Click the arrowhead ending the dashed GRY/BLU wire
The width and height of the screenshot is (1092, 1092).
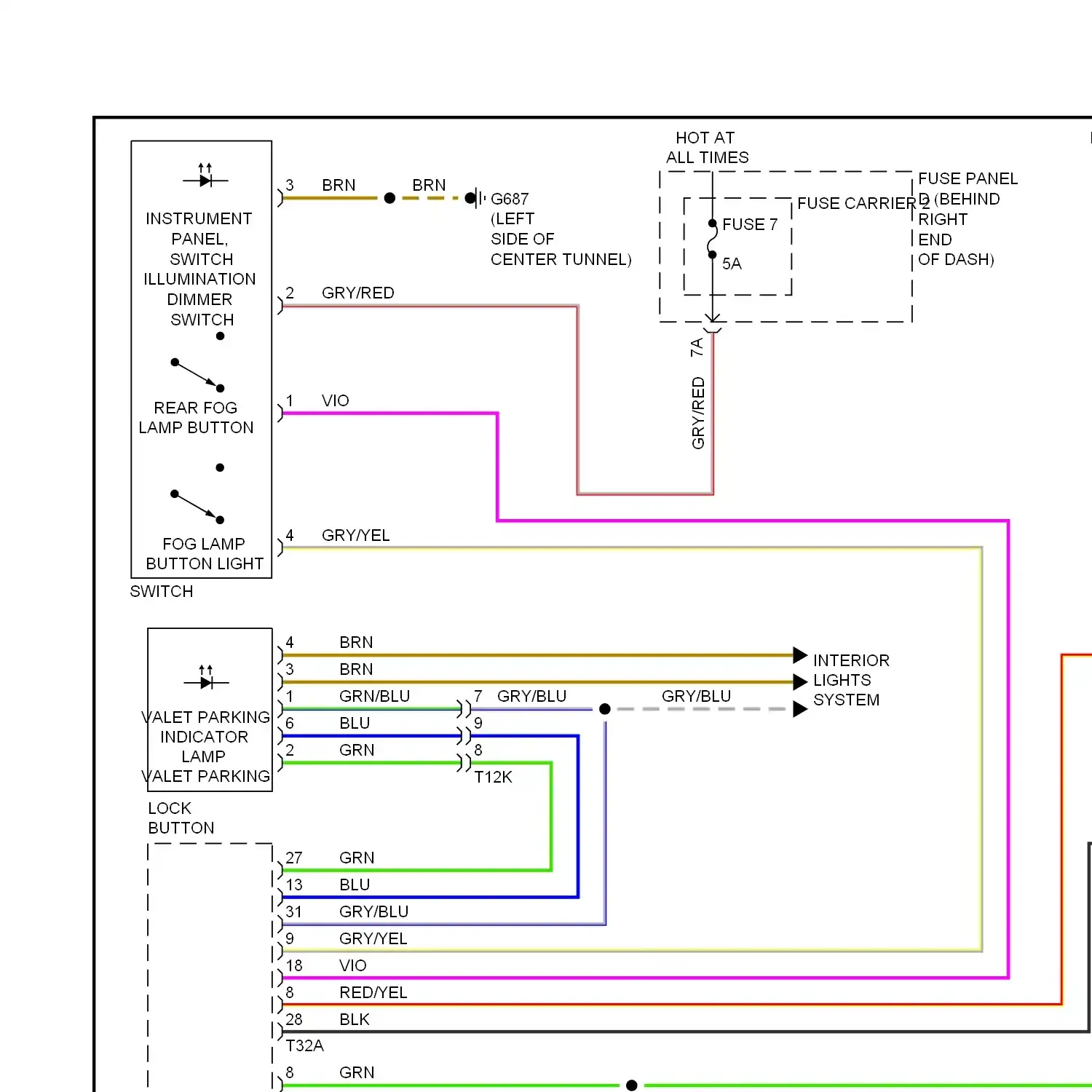pyautogui.click(x=800, y=709)
